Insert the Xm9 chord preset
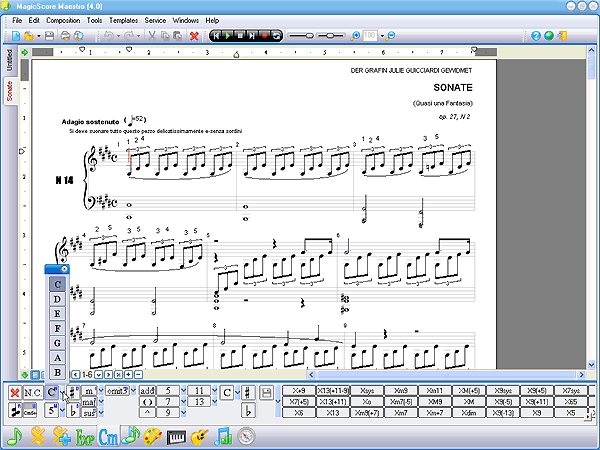Screen dimensions: 600x450 coord(401,391)
